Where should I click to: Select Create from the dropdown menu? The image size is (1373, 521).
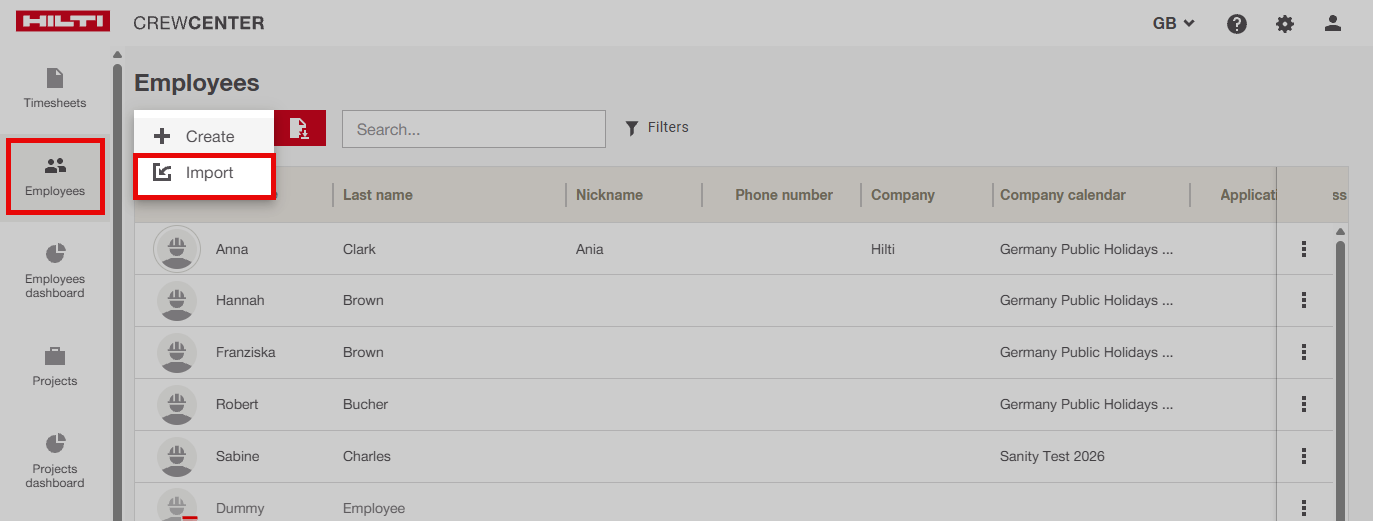coord(204,136)
